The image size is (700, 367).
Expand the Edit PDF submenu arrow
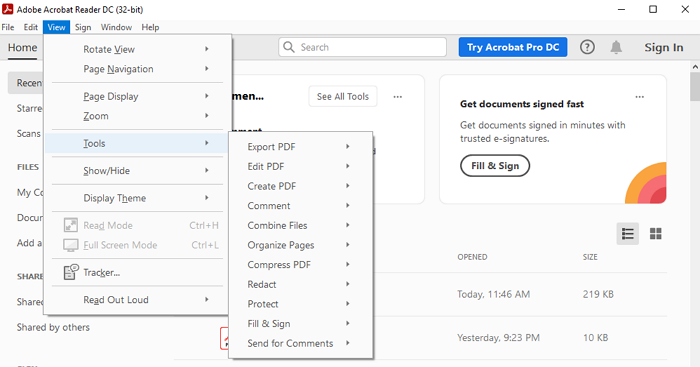pos(347,166)
